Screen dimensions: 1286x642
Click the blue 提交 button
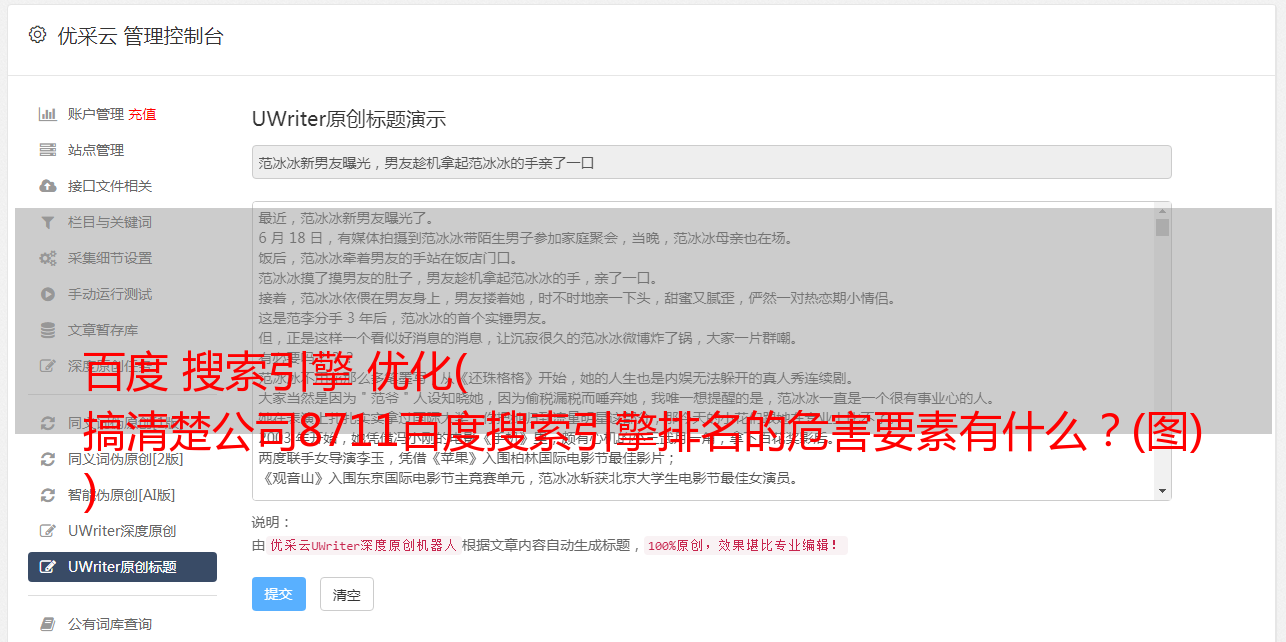278,594
